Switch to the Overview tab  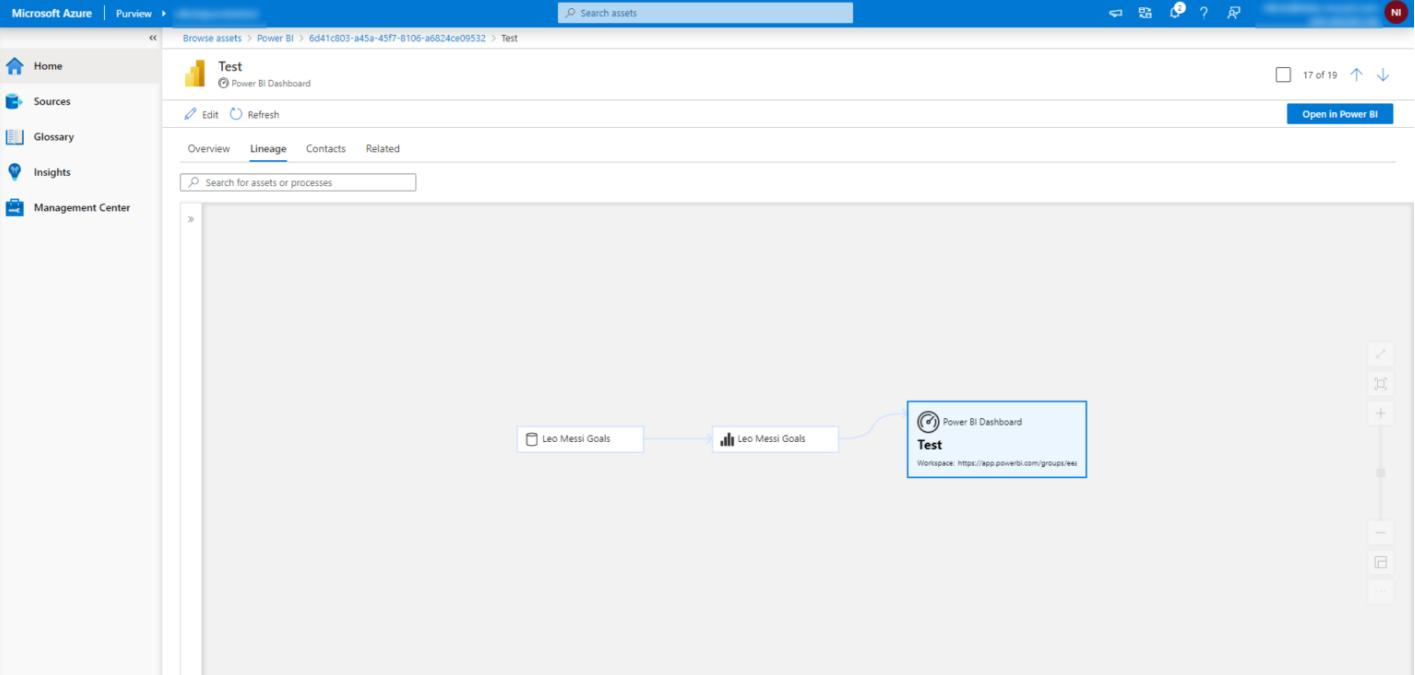(x=209, y=149)
